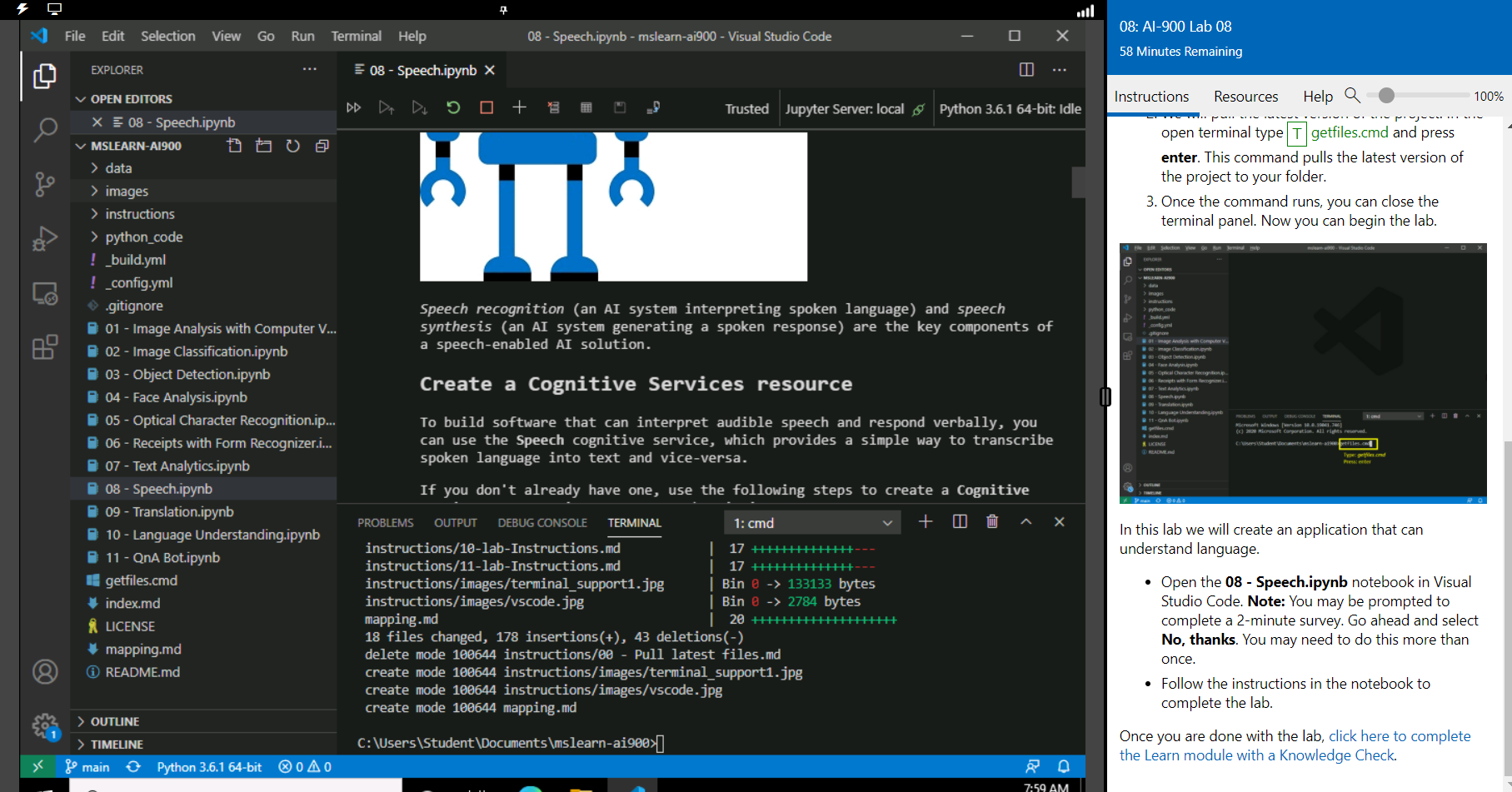Open the Resources tab in lab panel

pyautogui.click(x=1245, y=97)
